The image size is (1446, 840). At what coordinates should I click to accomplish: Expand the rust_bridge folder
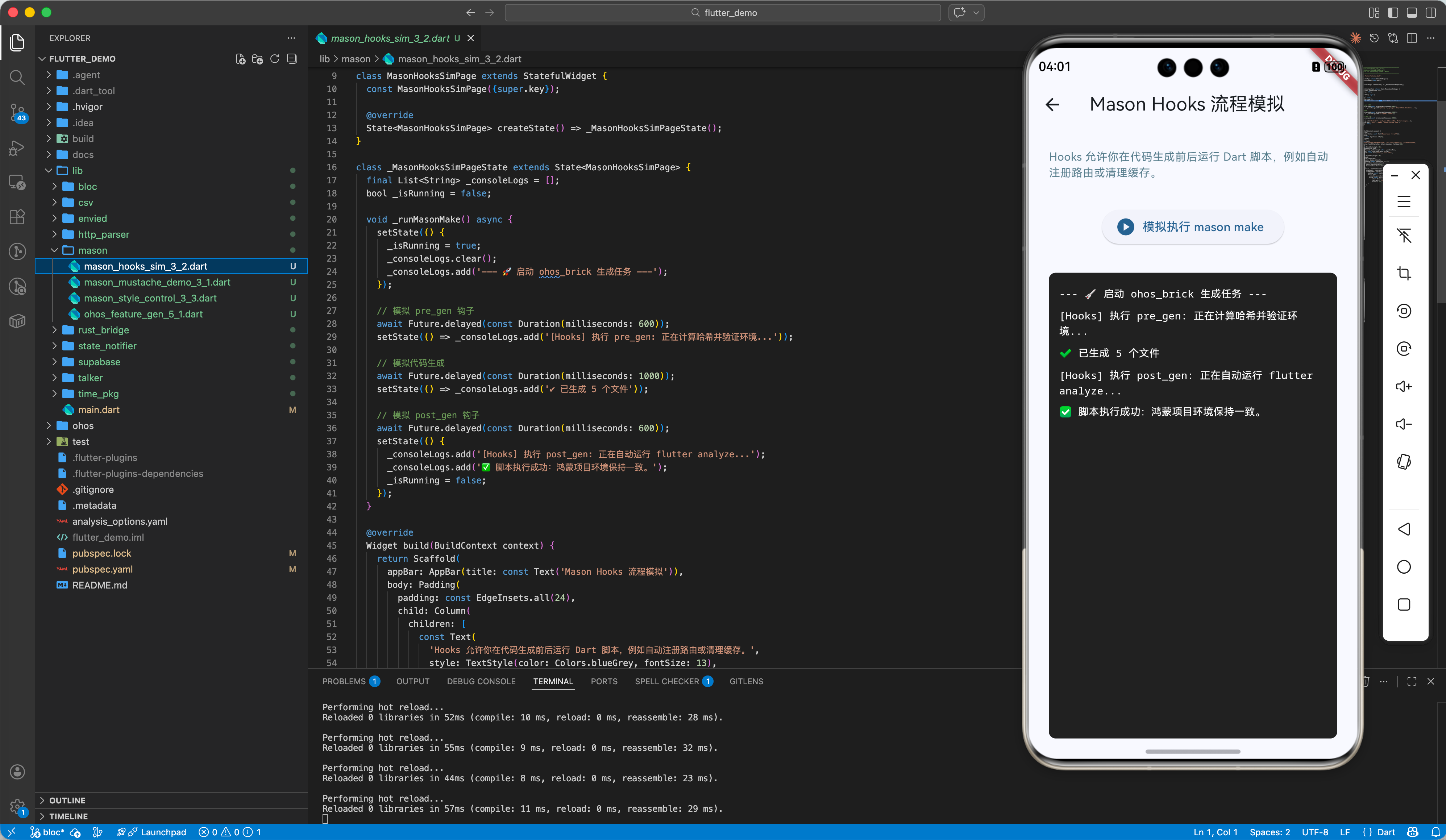tap(103, 330)
